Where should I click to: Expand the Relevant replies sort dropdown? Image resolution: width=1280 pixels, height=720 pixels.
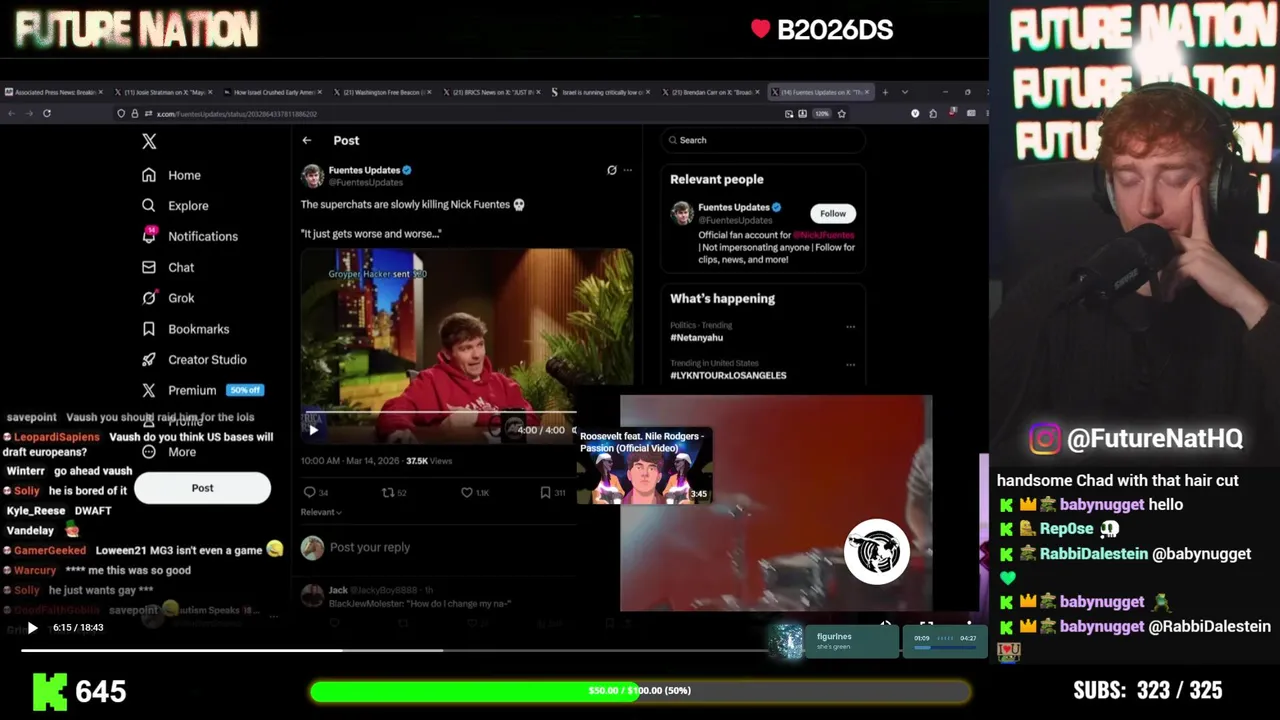(x=321, y=512)
